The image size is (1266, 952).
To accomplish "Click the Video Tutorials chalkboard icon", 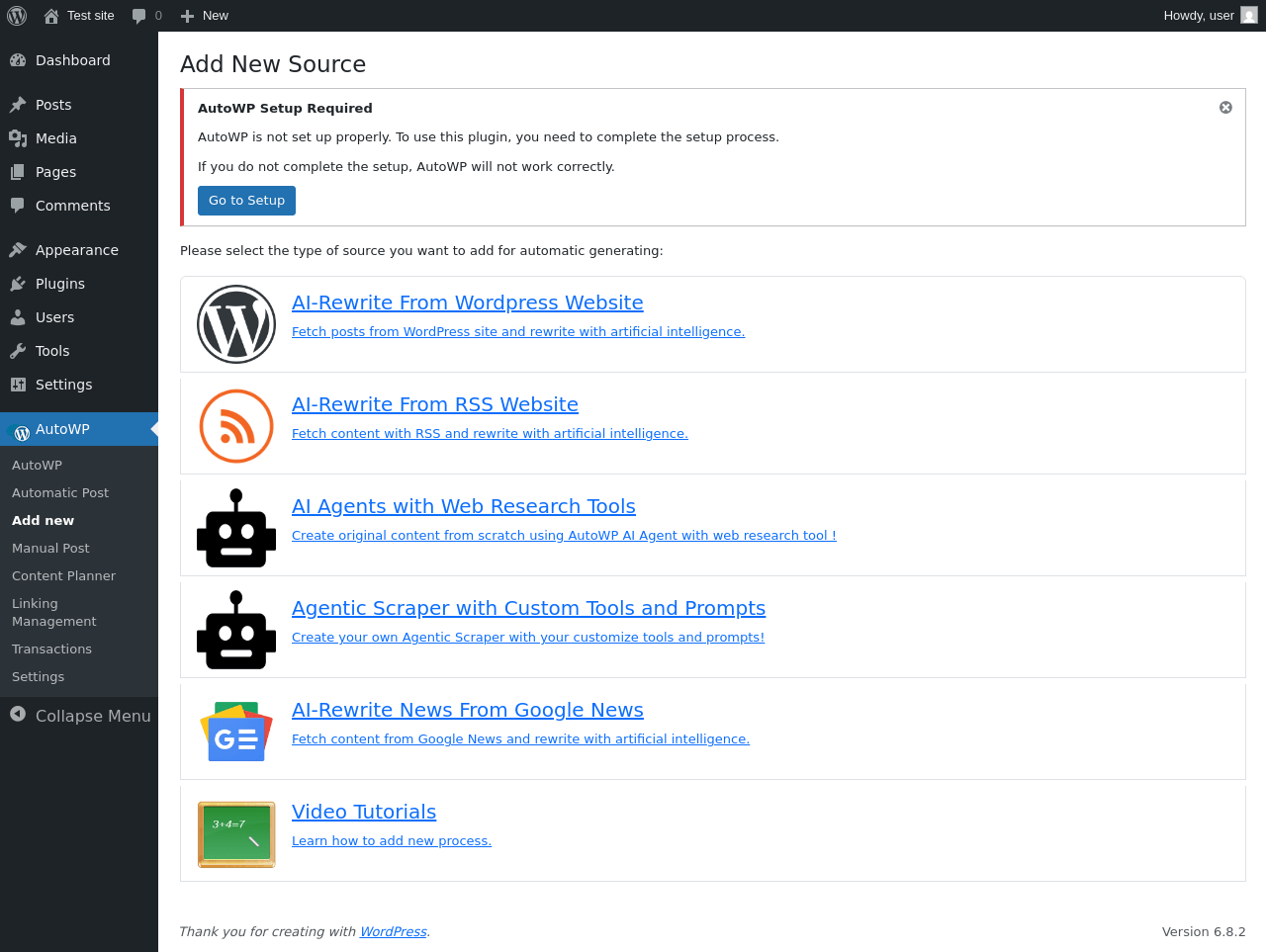I will 236,833.
